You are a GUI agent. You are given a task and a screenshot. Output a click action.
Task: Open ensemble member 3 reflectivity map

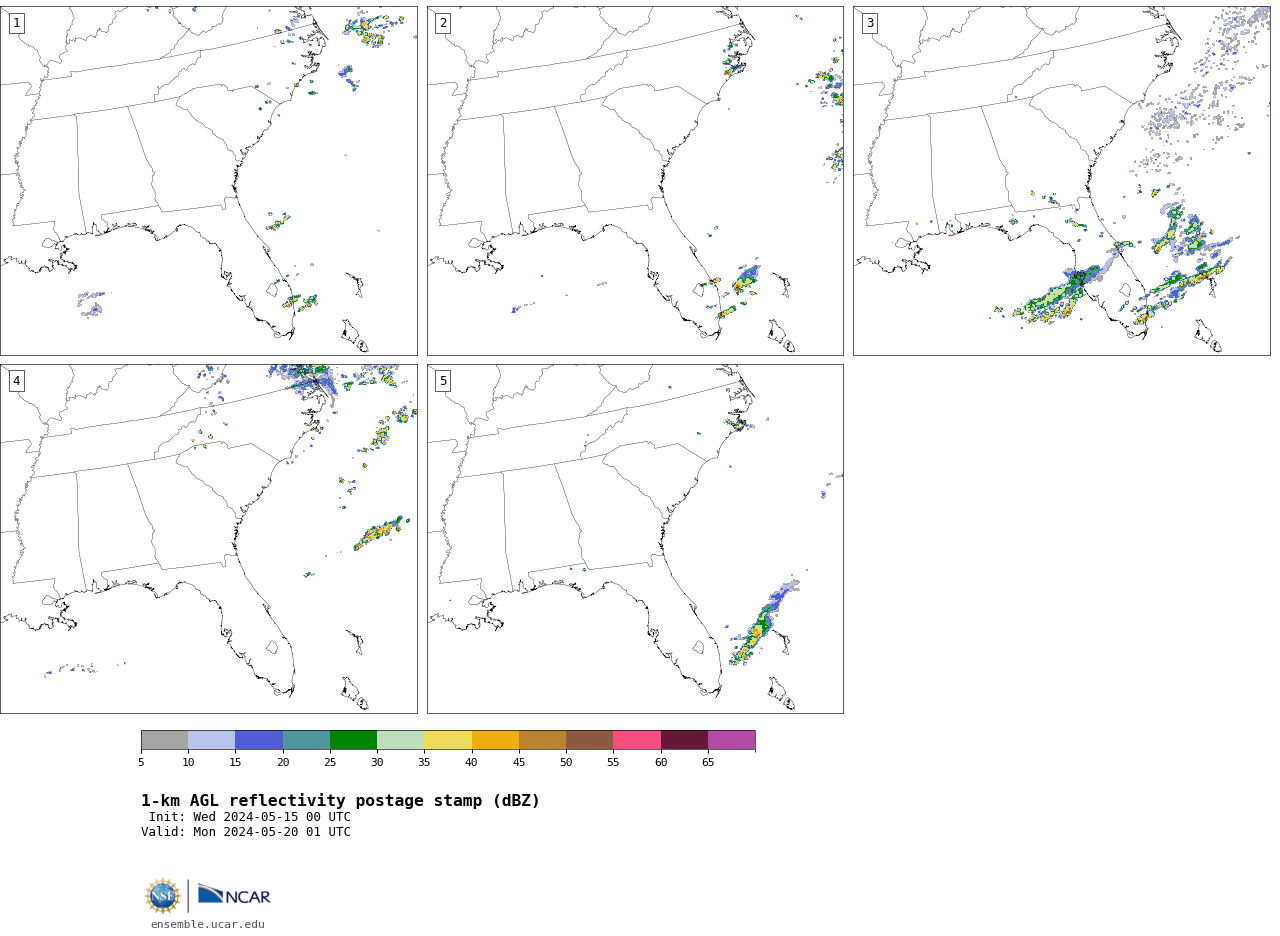pyautogui.click(x=1061, y=181)
